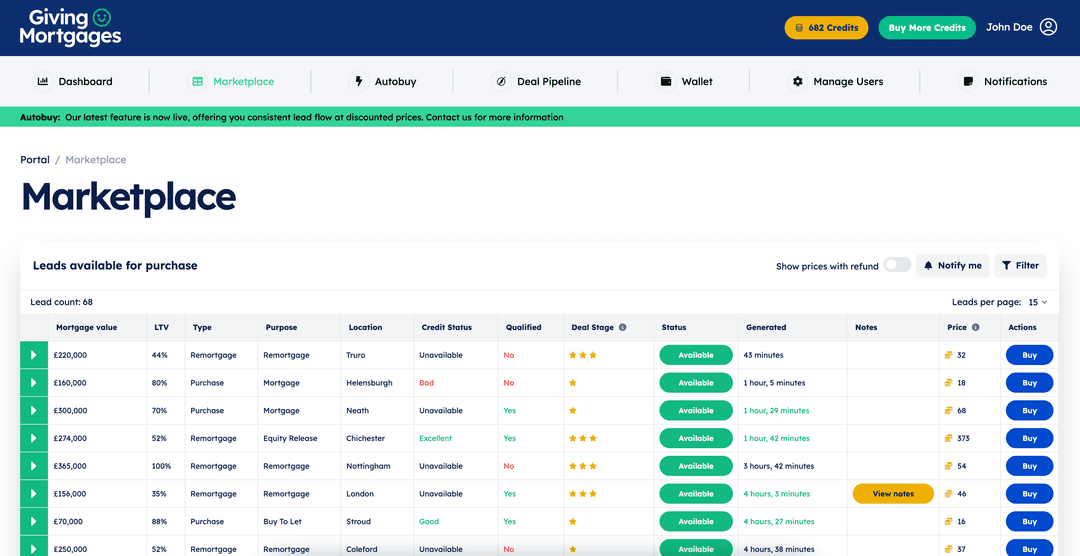Click the single star for the Helensburgh lead
Screen dimensions: 1080x556
[x=572, y=383]
